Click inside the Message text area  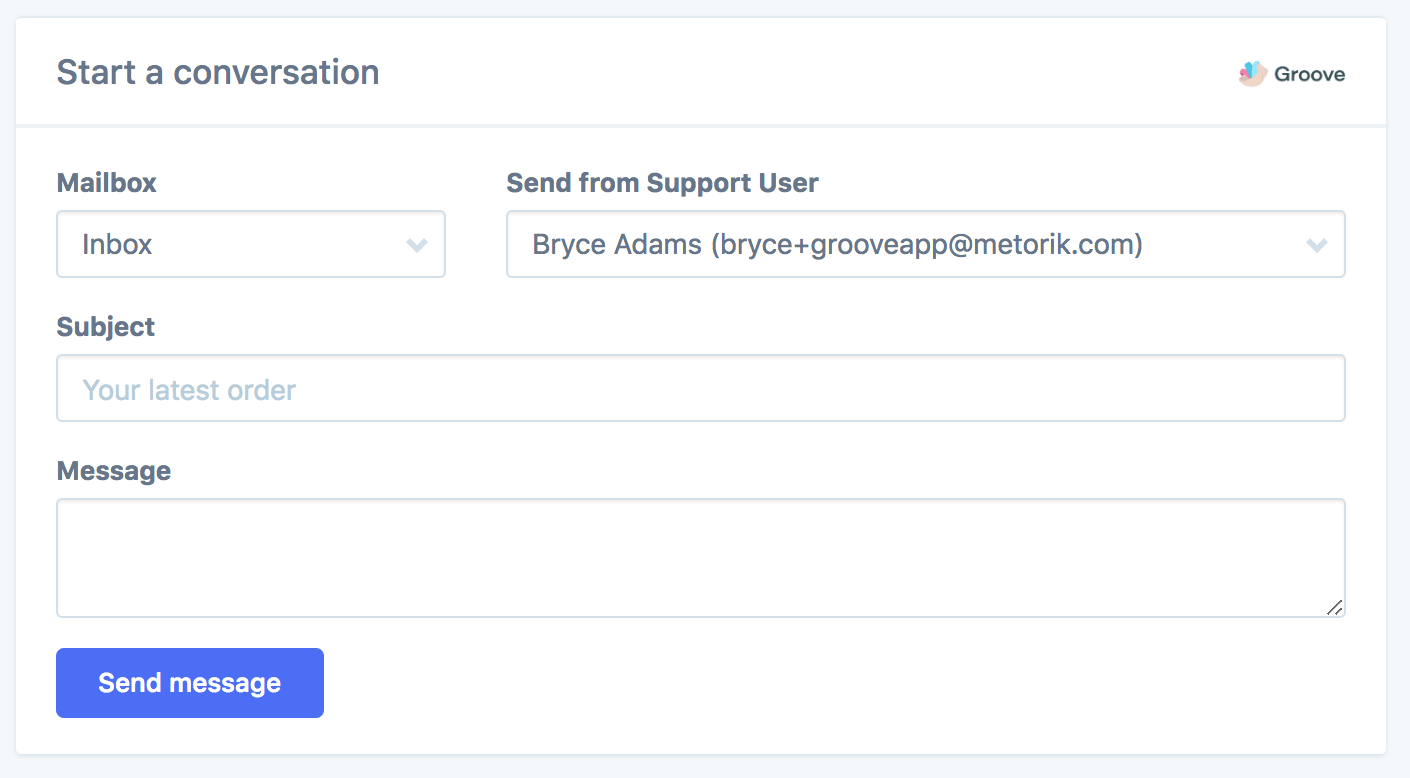tap(700, 557)
